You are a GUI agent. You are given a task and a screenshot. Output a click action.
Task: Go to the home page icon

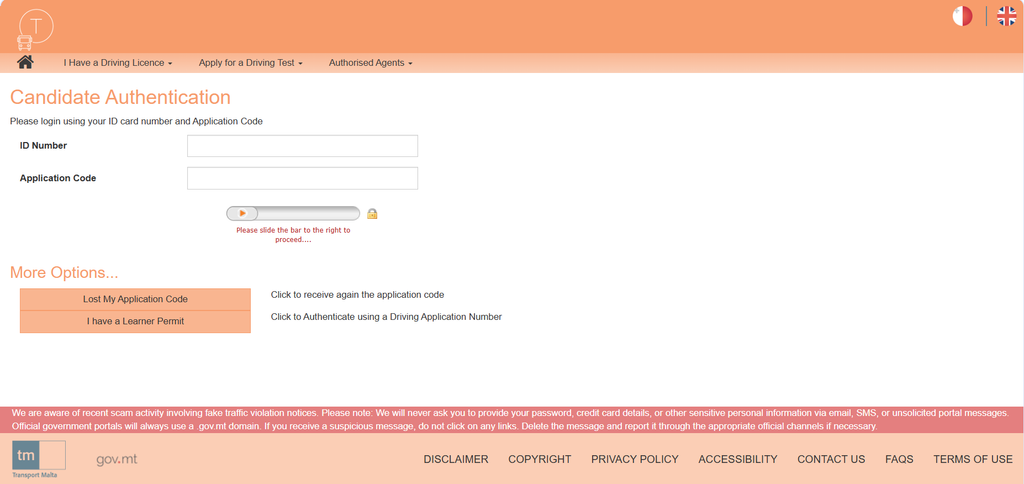point(25,62)
